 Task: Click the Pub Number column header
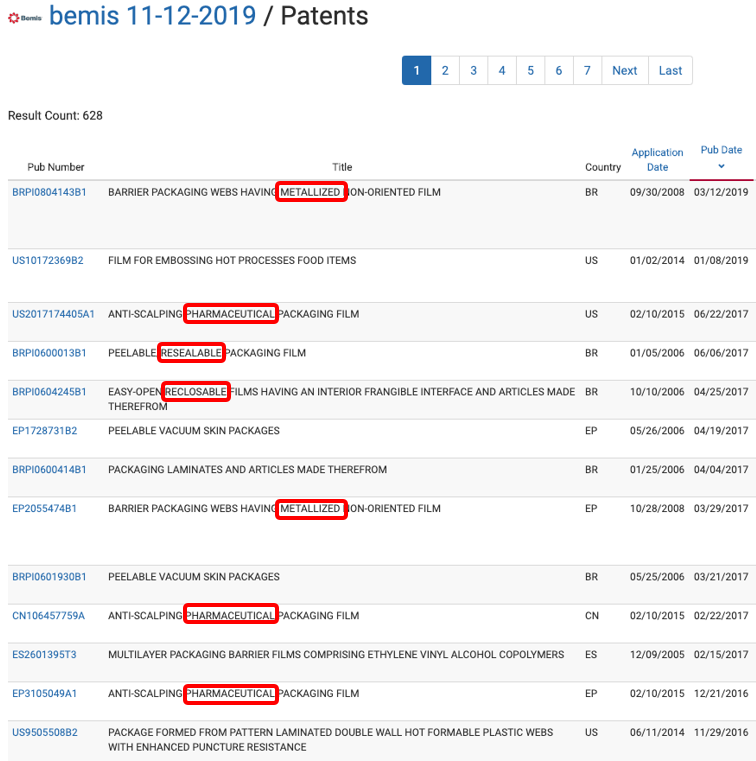click(56, 167)
